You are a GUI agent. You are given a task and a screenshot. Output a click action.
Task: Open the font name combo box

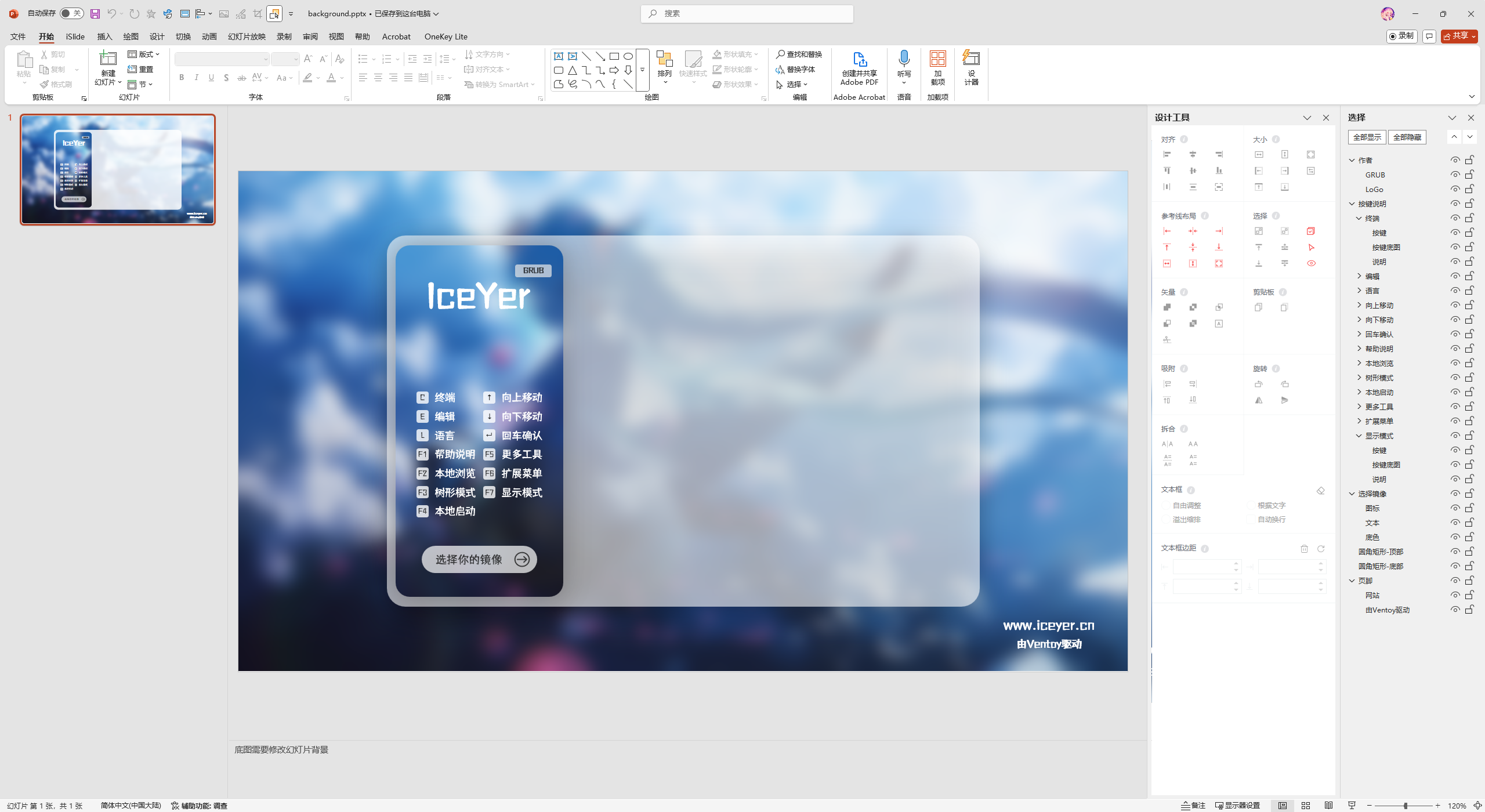[x=222, y=59]
